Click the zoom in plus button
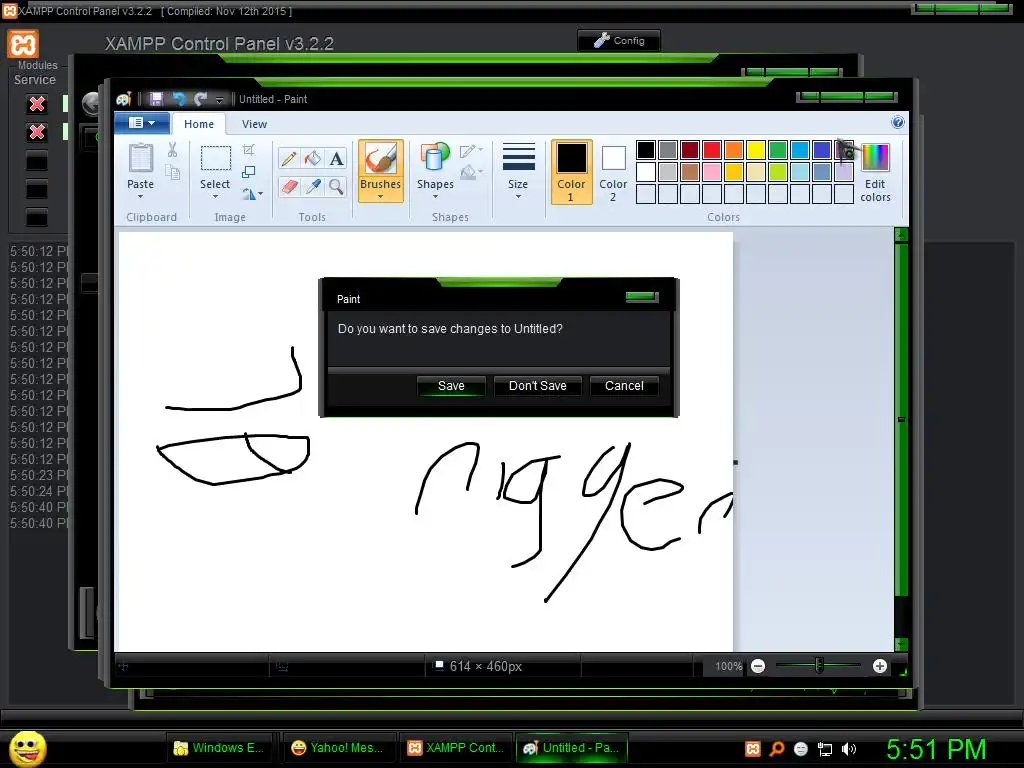 point(880,666)
